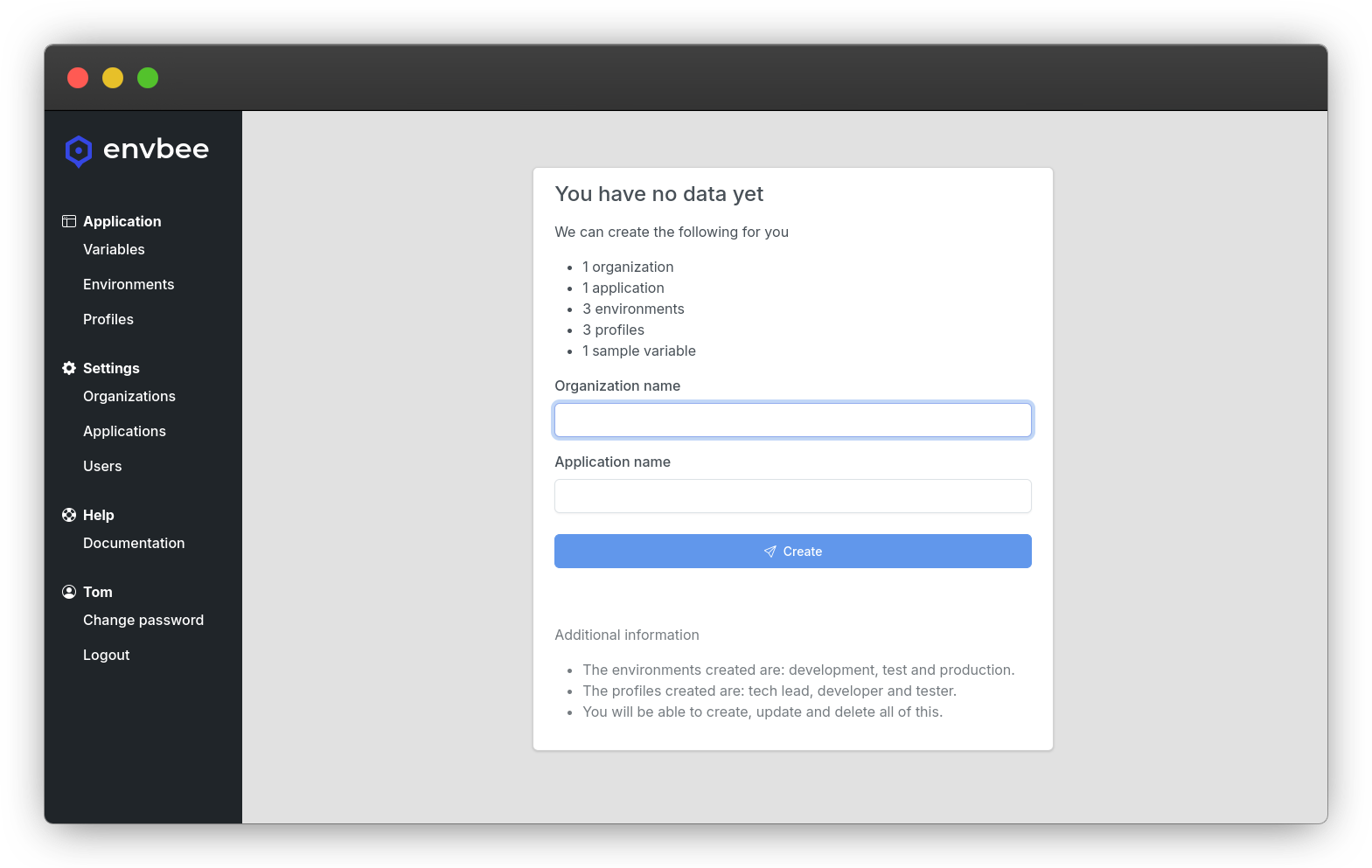Choose Change password option
Image resolution: width=1372 pixels, height=868 pixels.
143,620
